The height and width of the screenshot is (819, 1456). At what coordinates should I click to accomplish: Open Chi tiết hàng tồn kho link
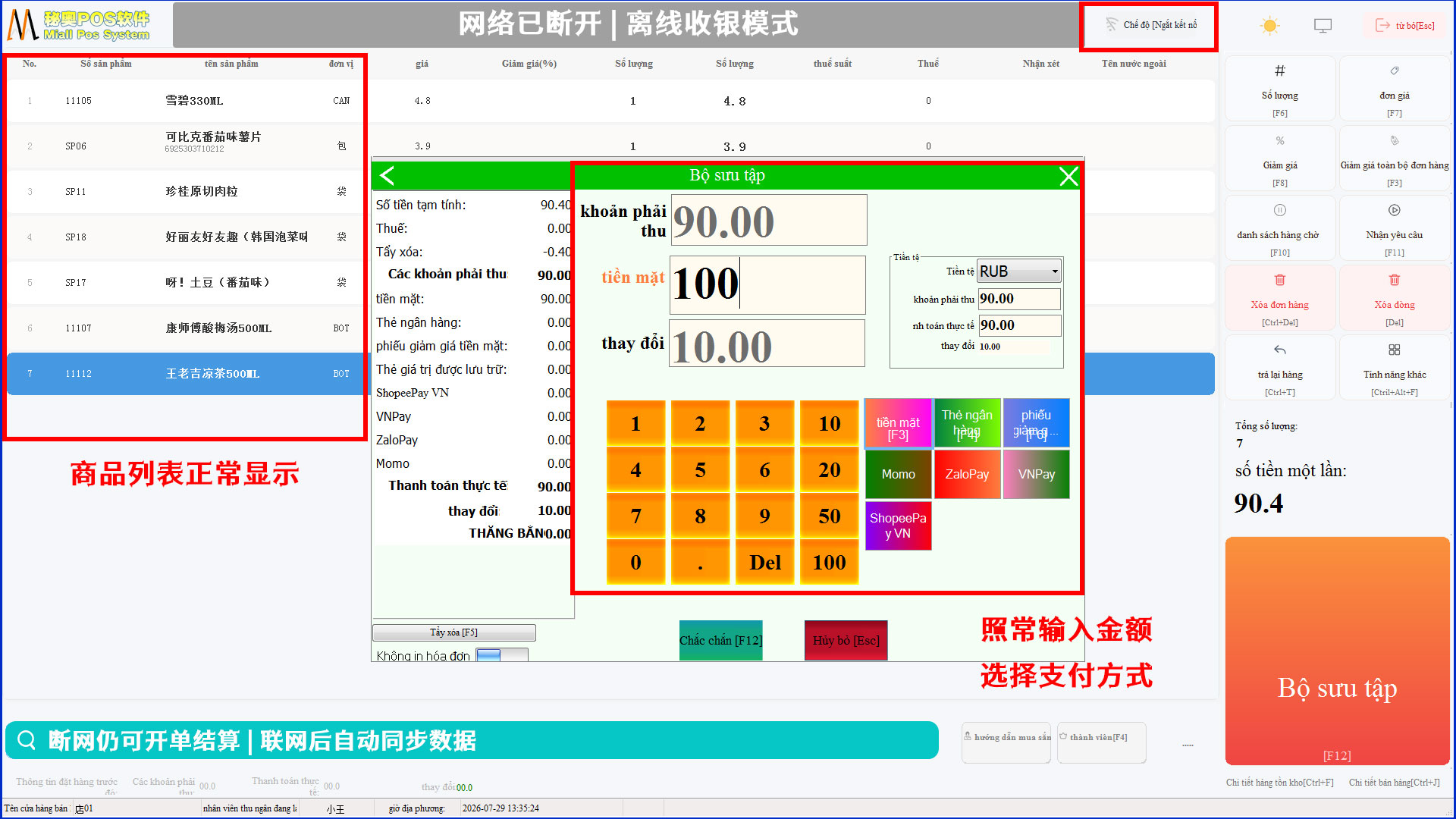click(x=1279, y=782)
